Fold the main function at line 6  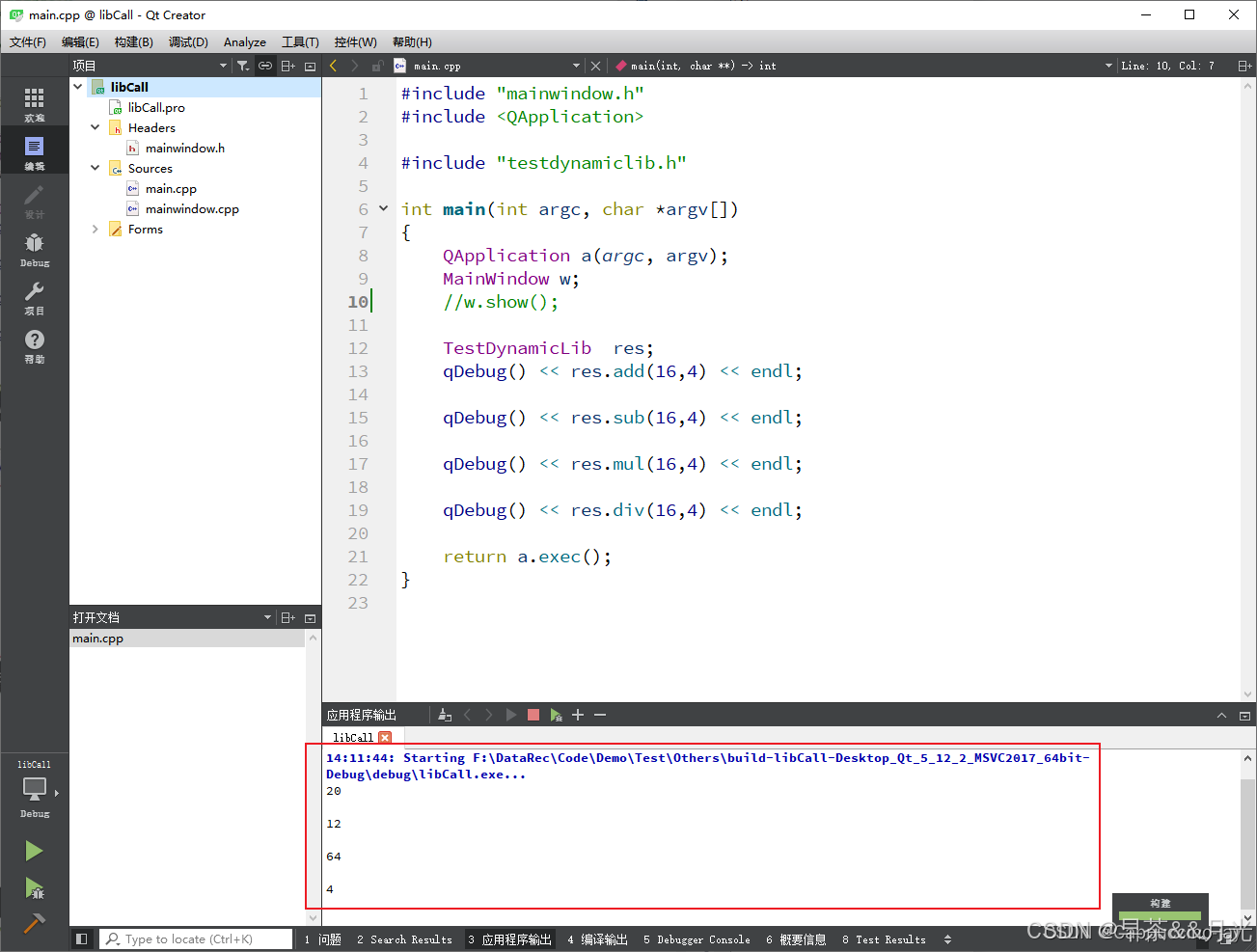[x=383, y=208]
